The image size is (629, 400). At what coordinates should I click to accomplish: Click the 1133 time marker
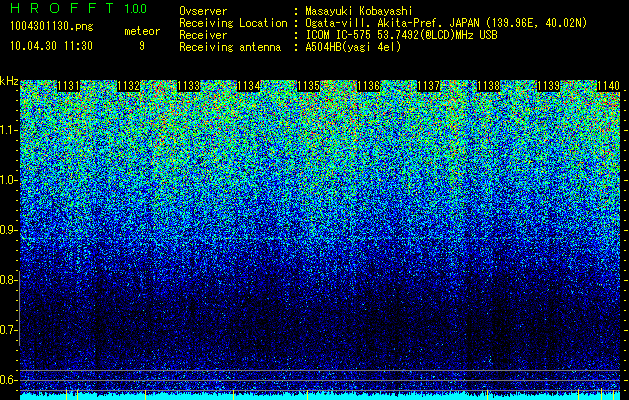189,86
